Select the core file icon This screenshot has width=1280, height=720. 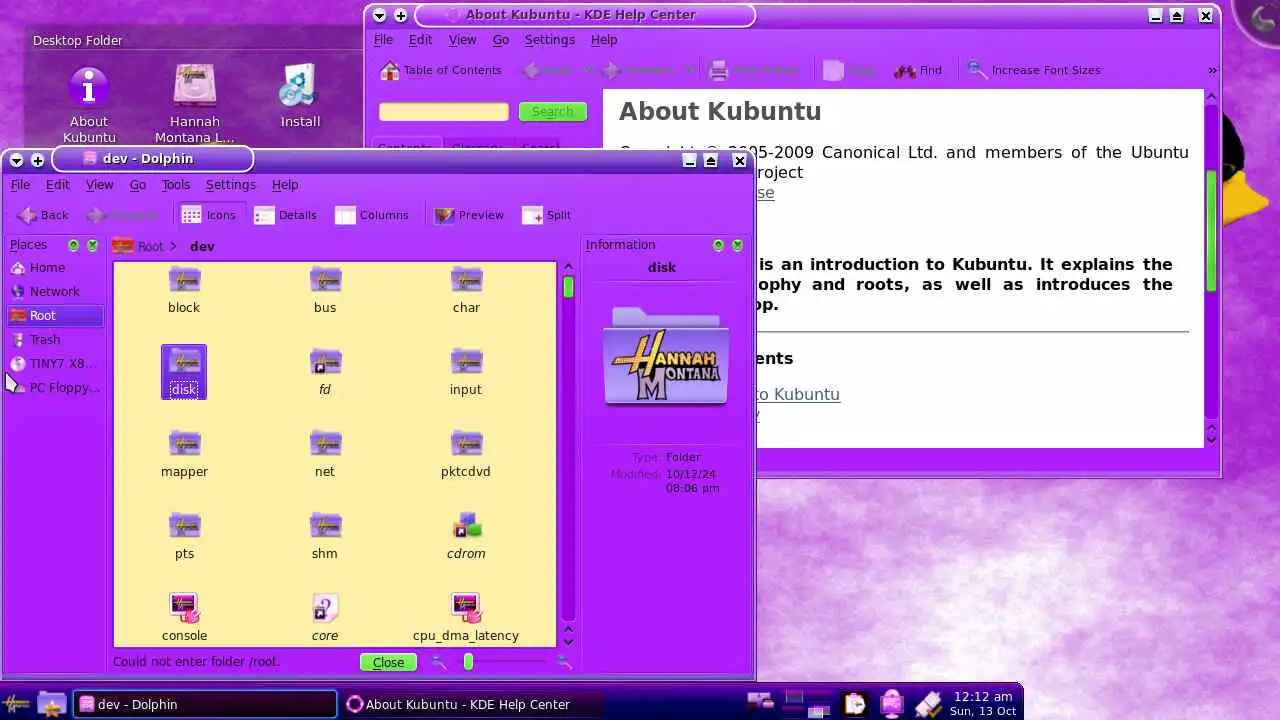pyautogui.click(x=325, y=618)
